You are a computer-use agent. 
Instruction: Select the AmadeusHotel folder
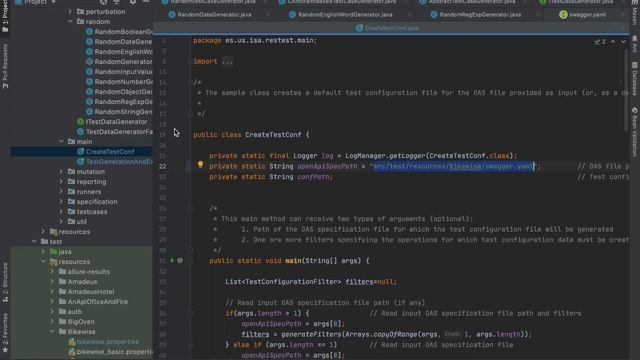[87, 291]
